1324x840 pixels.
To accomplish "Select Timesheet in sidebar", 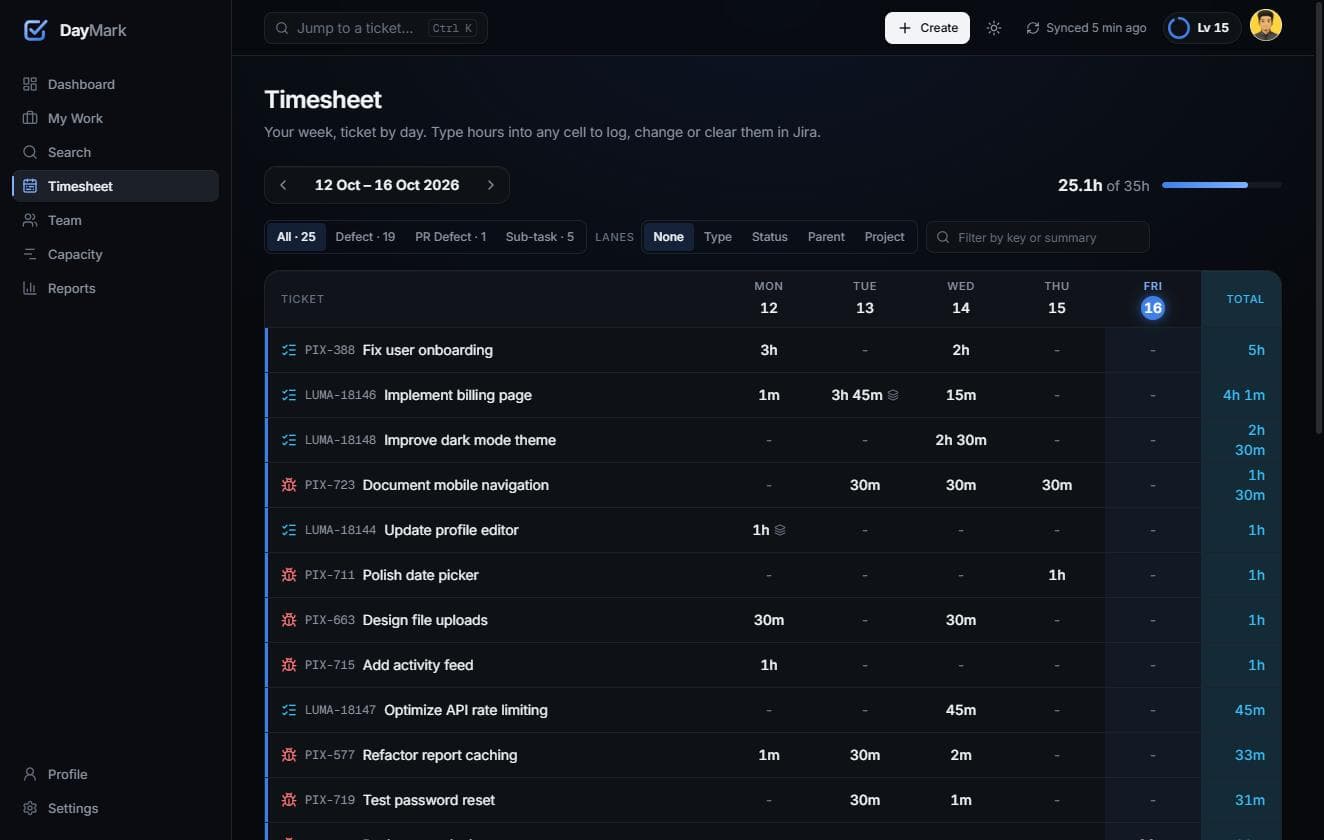I will point(115,186).
